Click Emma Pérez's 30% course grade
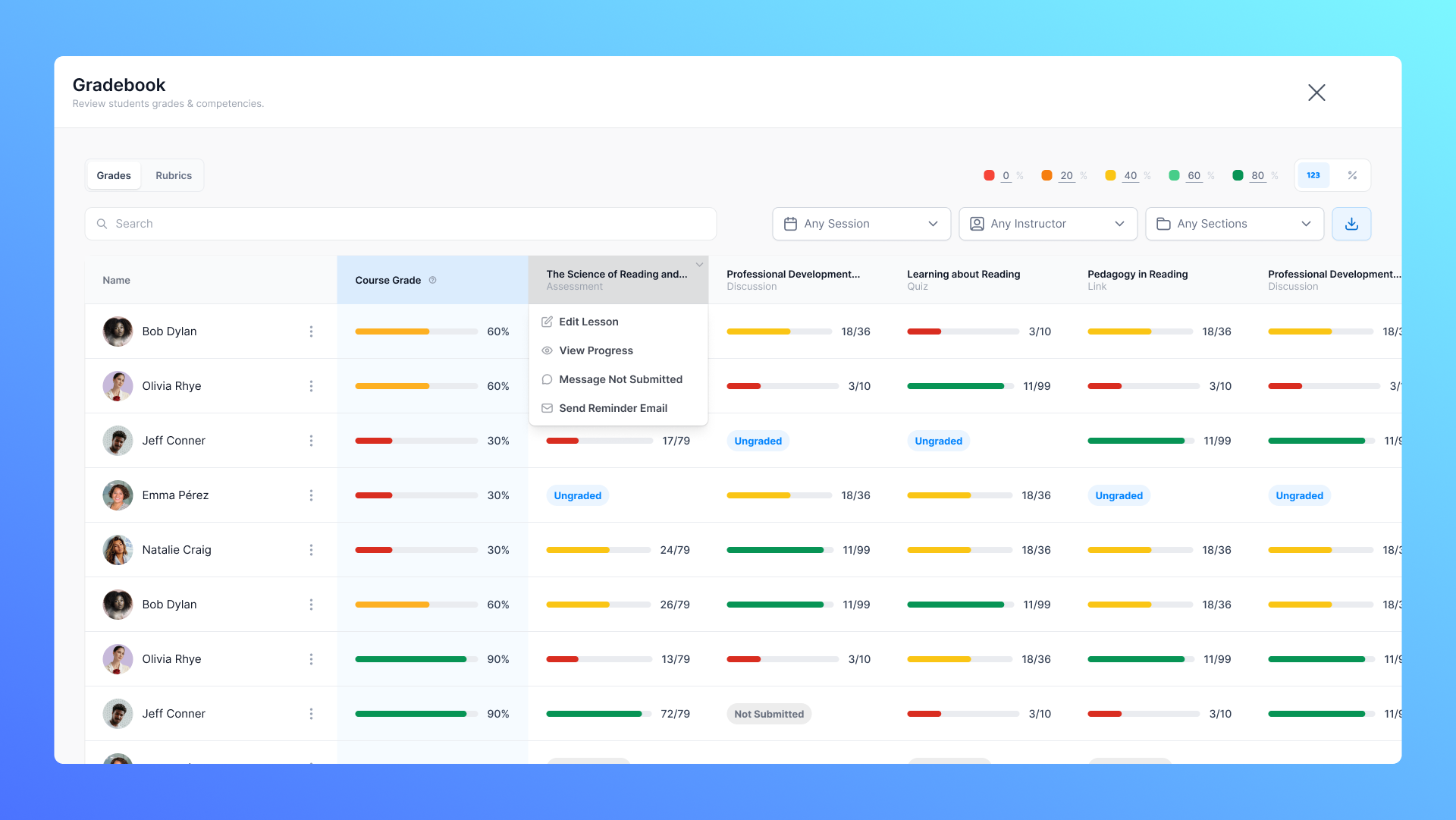The image size is (1456, 820). point(498,495)
